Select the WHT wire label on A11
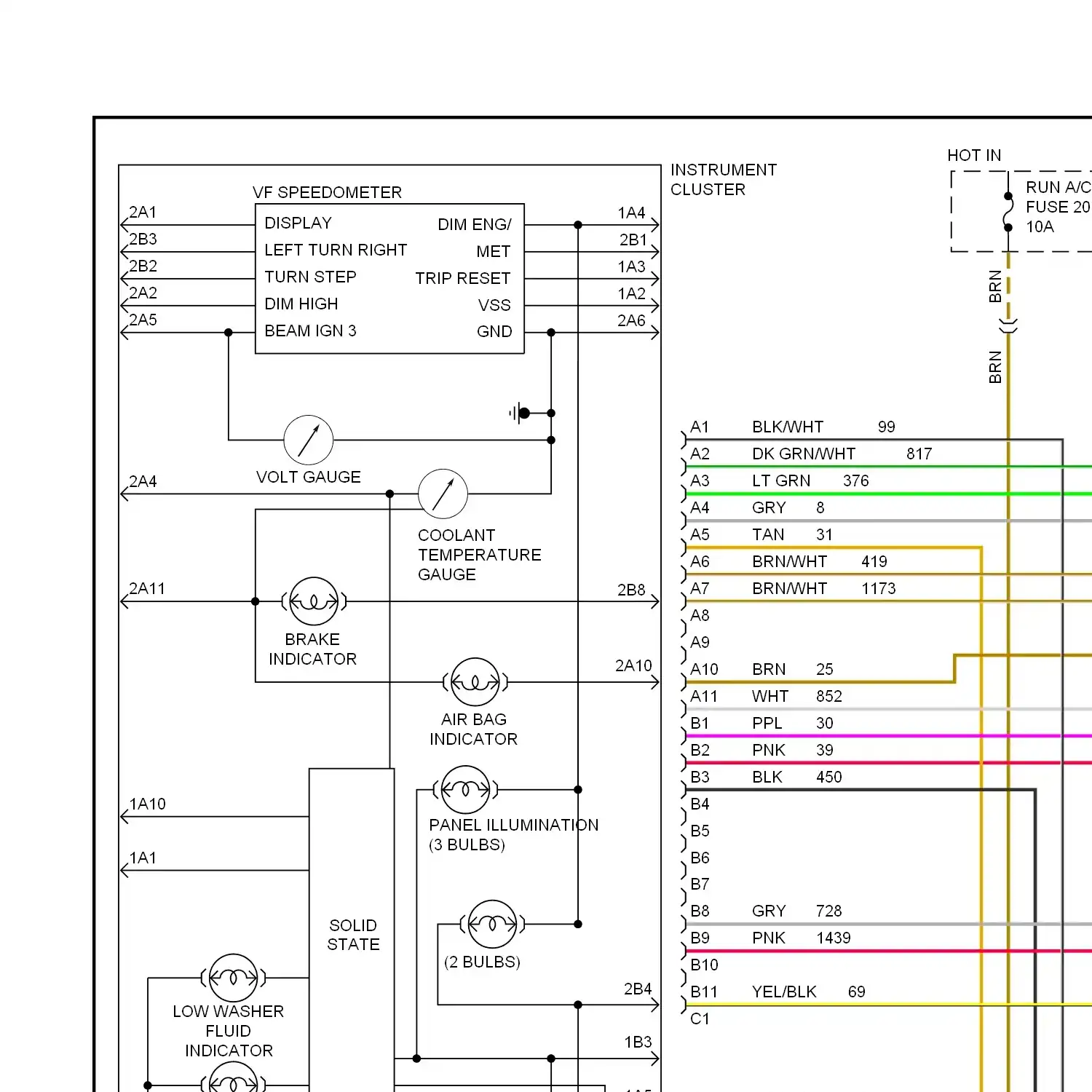The height and width of the screenshot is (1092, 1092). tap(770, 696)
